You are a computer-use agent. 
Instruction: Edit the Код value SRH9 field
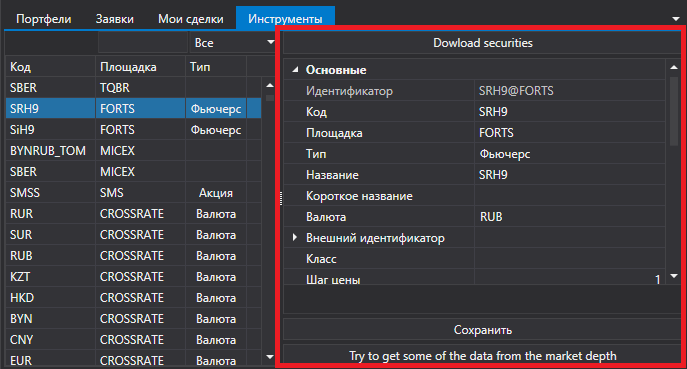point(570,112)
